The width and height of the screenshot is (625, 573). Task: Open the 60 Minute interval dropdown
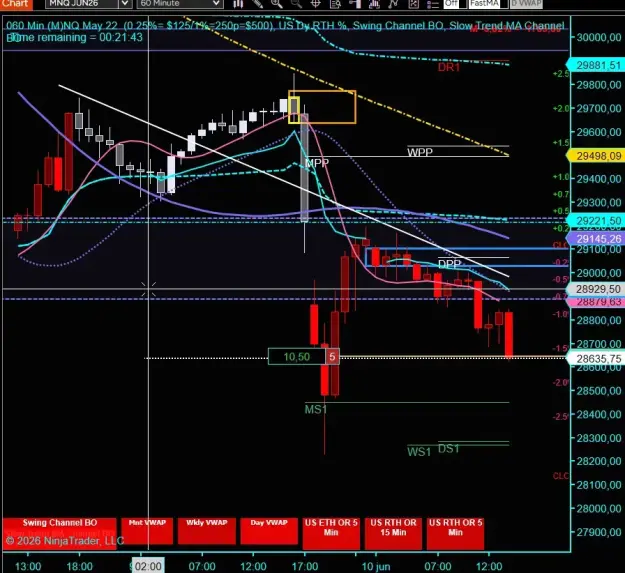[179, 4]
